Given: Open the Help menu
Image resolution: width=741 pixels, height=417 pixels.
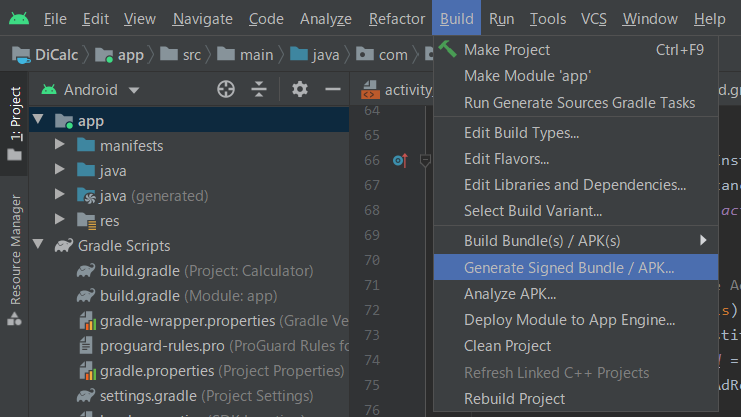Looking at the screenshot, I should 709,19.
